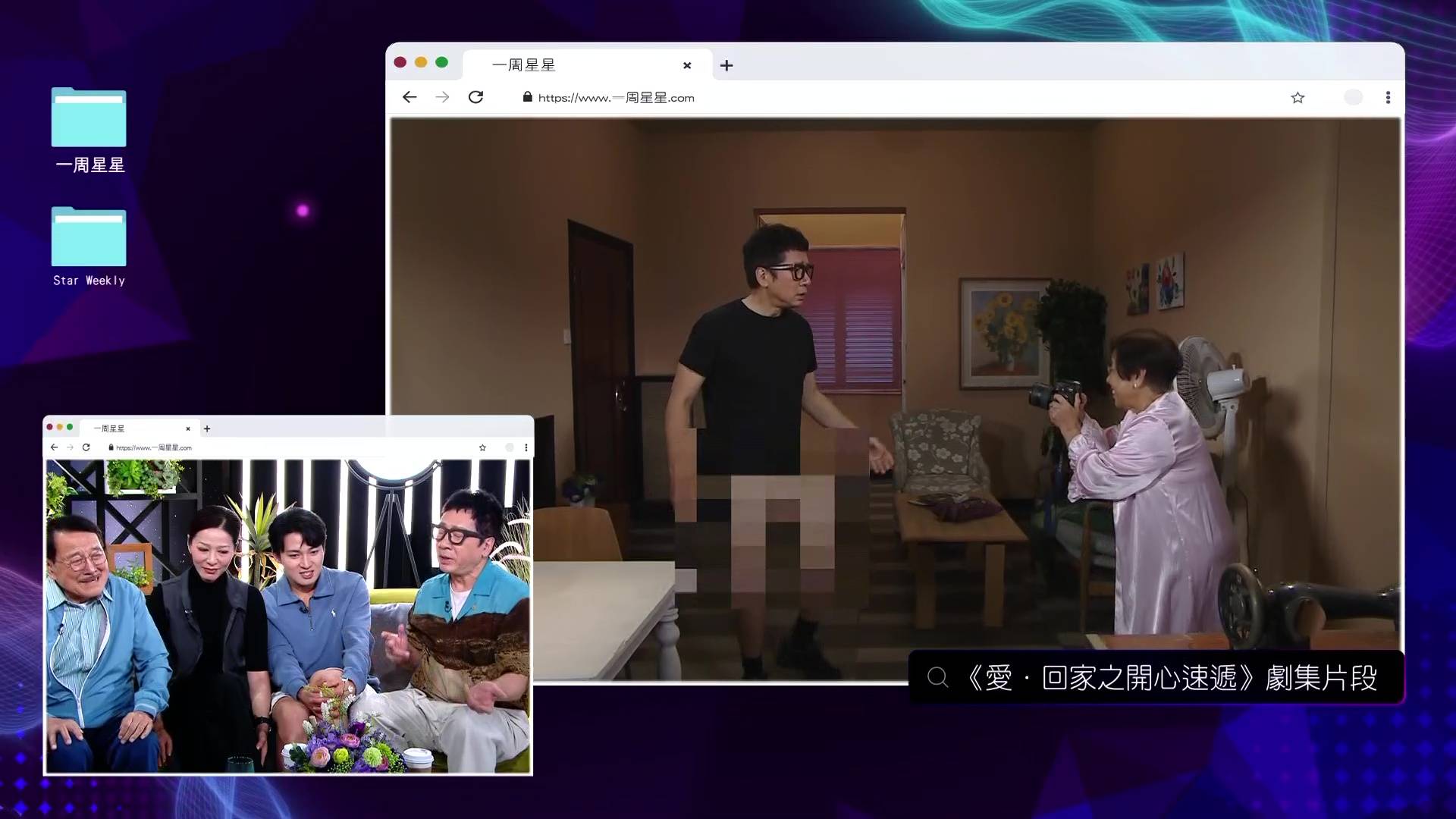The height and width of the screenshot is (819, 1456).
Task: Click the talk show video in small browser
Action: click(288, 616)
